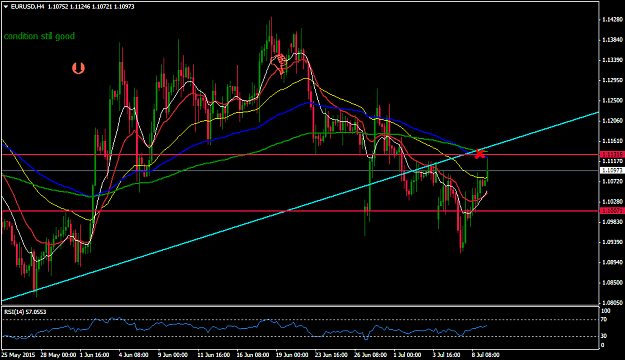Select the red X marker on the trendline
The height and width of the screenshot is (360, 625).
click(x=480, y=154)
